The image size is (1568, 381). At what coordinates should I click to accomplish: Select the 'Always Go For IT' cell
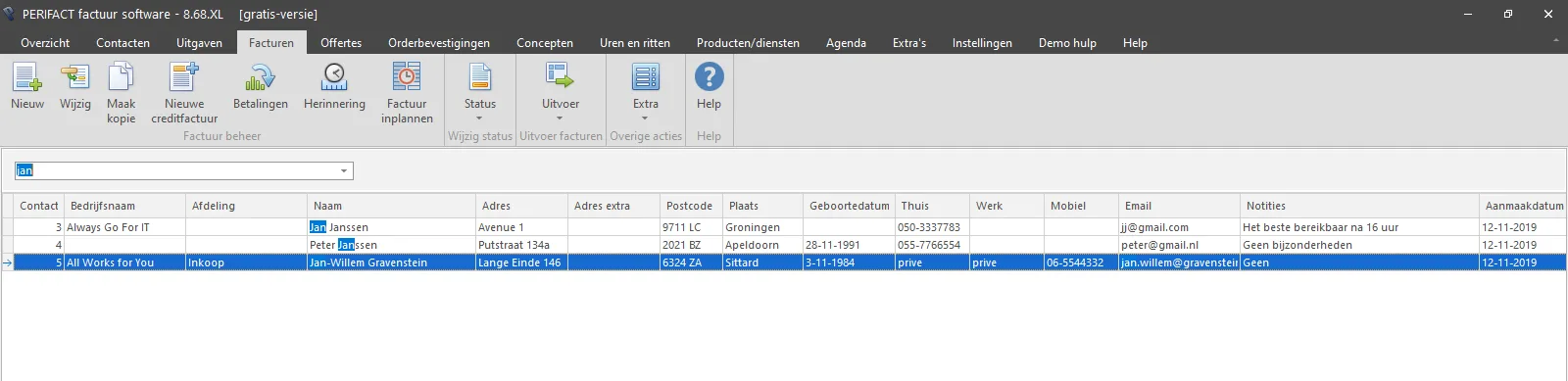(125, 227)
